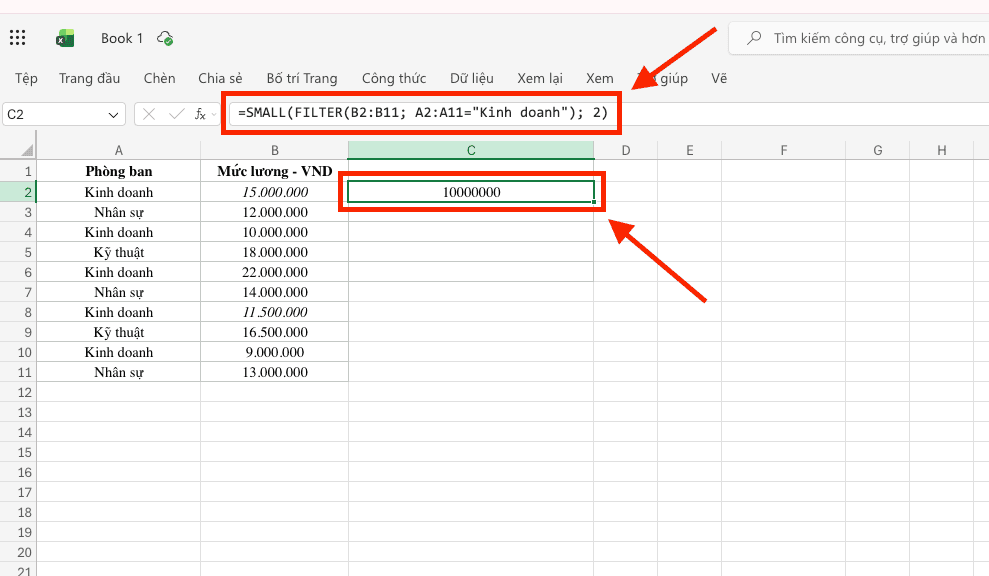The width and height of the screenshot is (989, 576).
Task: Open the Dữ liệu tab
Action: (x=472, y=78)
